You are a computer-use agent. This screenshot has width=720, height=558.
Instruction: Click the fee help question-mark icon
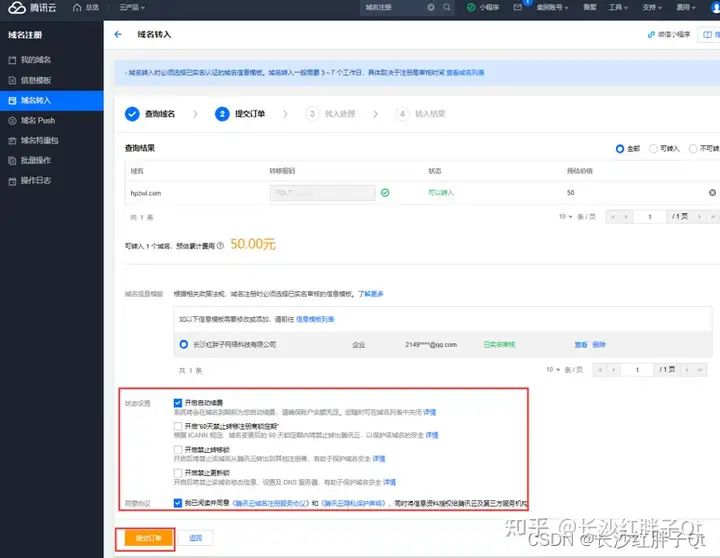(x=220, y=246)
